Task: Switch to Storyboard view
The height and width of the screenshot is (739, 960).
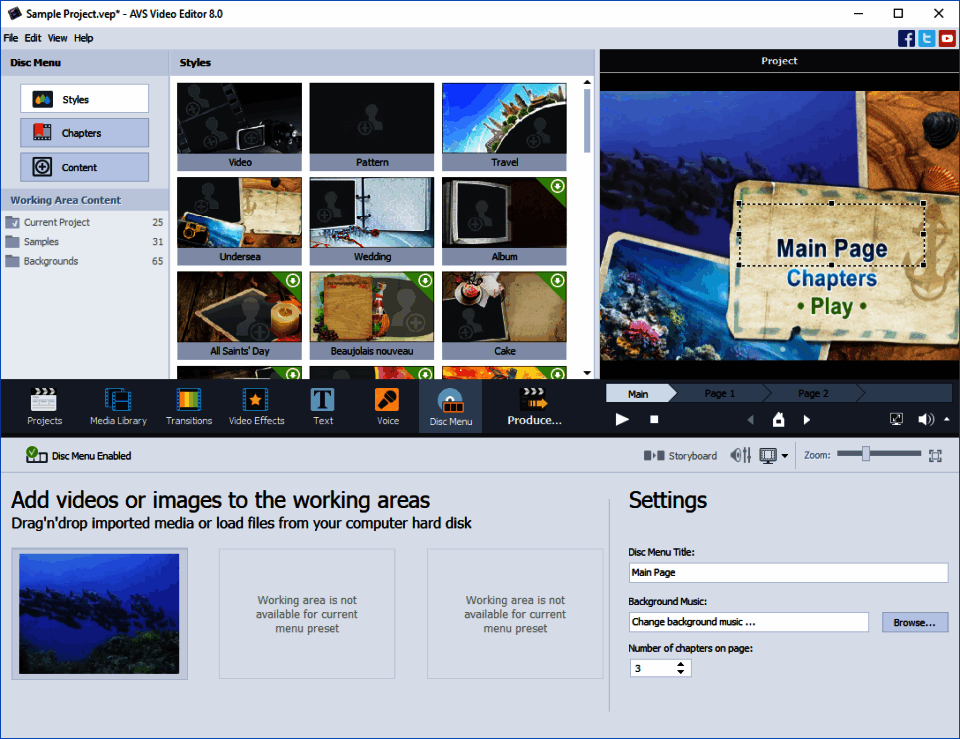Action: tap(681, 455)
